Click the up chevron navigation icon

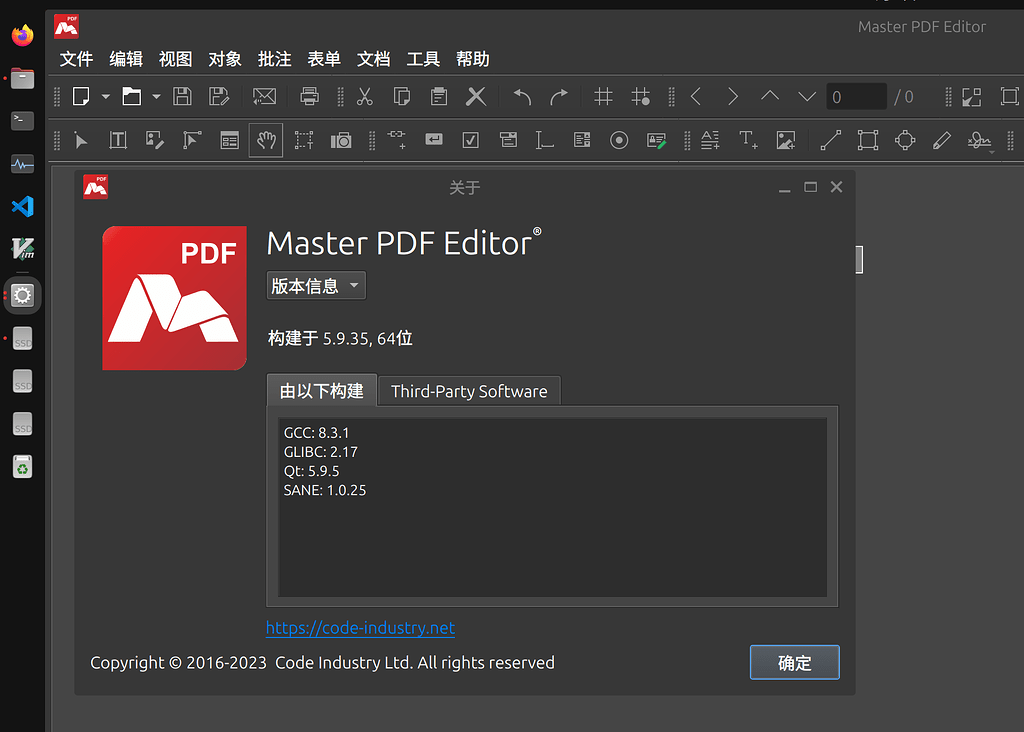tap(770, 96)
